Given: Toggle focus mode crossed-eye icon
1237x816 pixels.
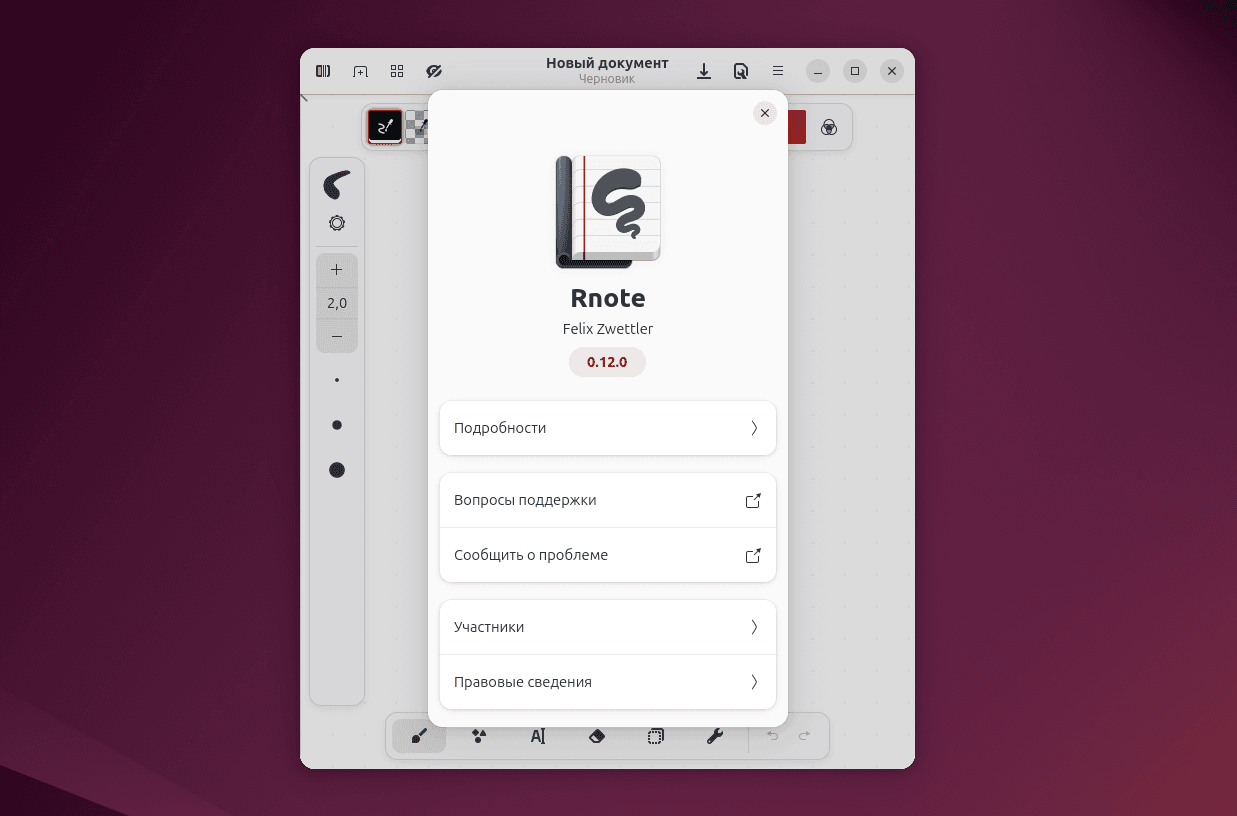Looking at the screenshot, I should 434,71.
